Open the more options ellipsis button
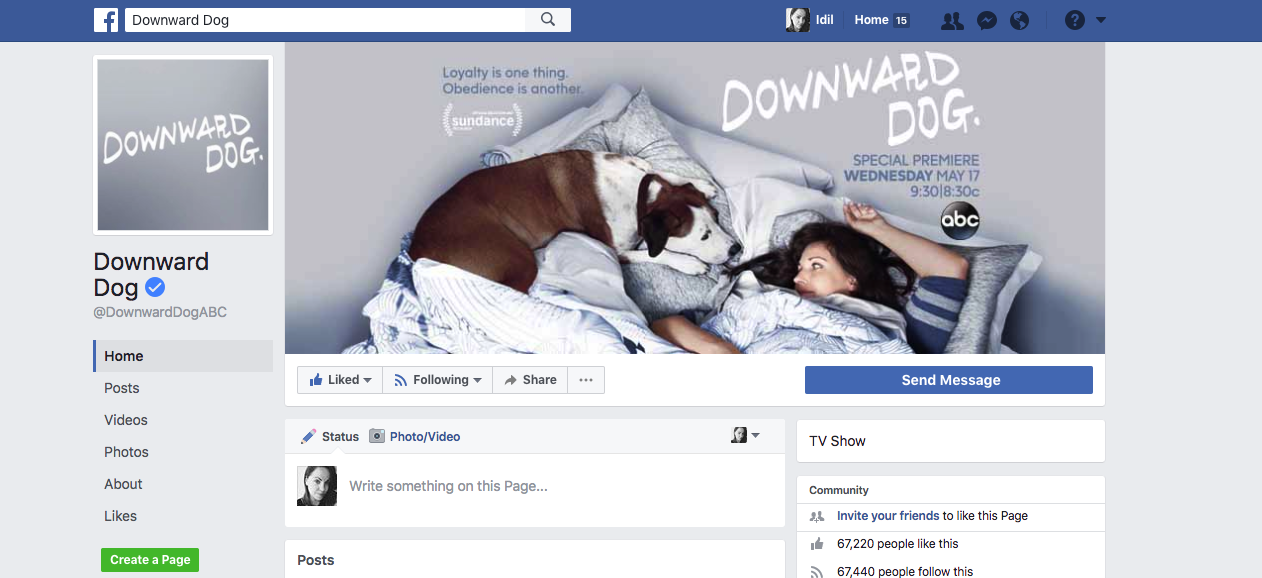This screenshot has width=1262, height=578. coord(586,380)
